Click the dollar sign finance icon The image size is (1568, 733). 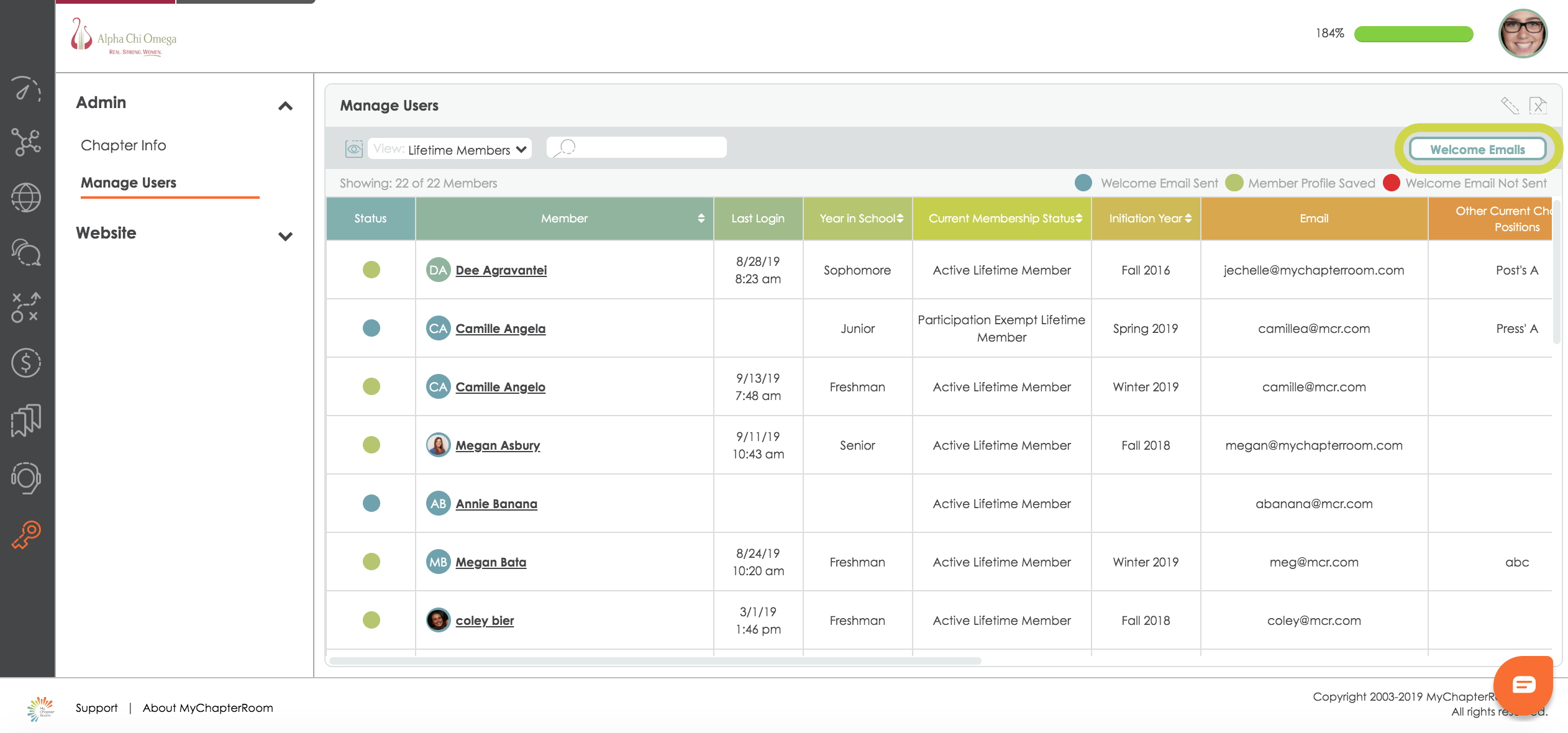point(25,363)
